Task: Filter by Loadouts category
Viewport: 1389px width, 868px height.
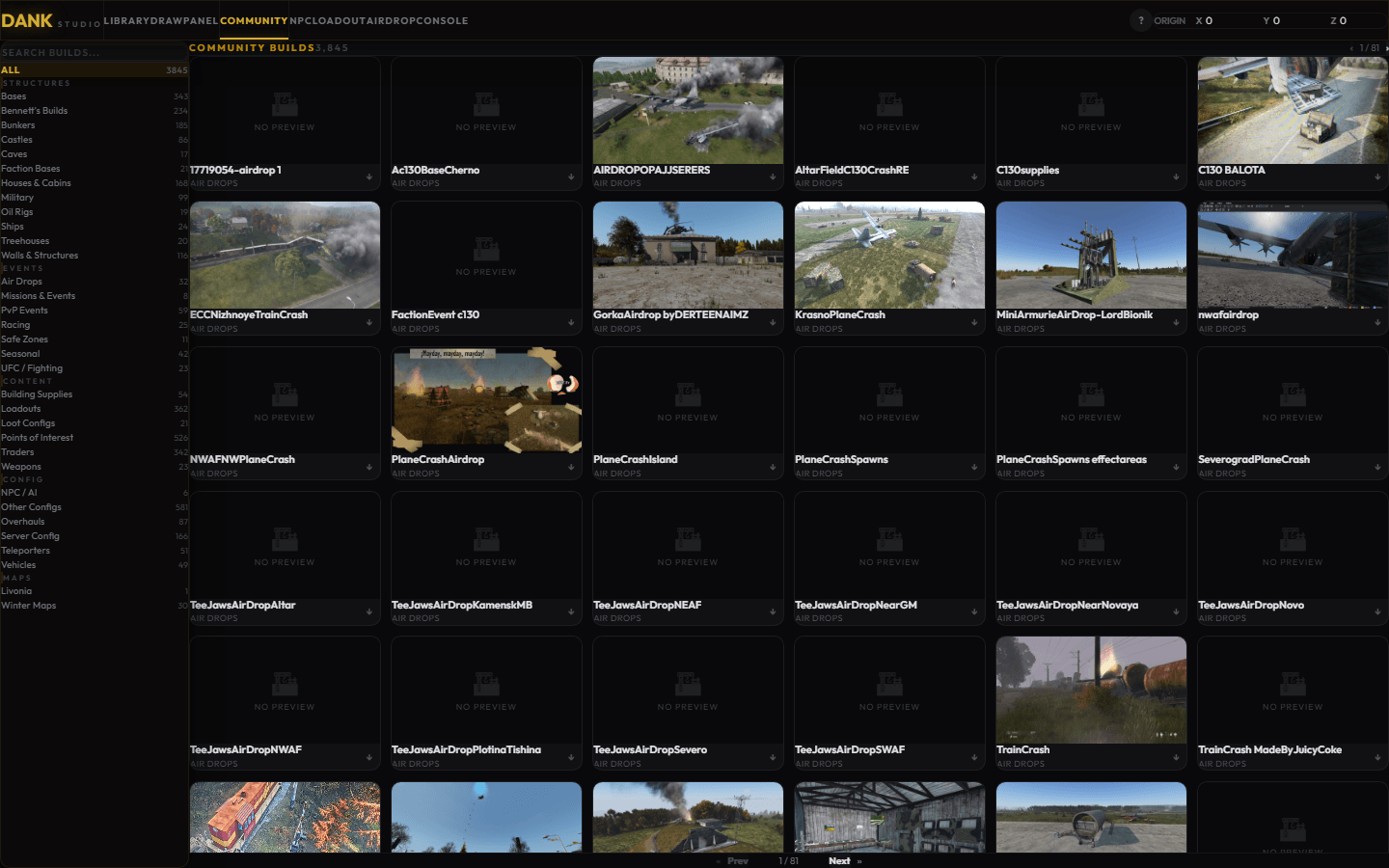Action: (x=95, y=409)
